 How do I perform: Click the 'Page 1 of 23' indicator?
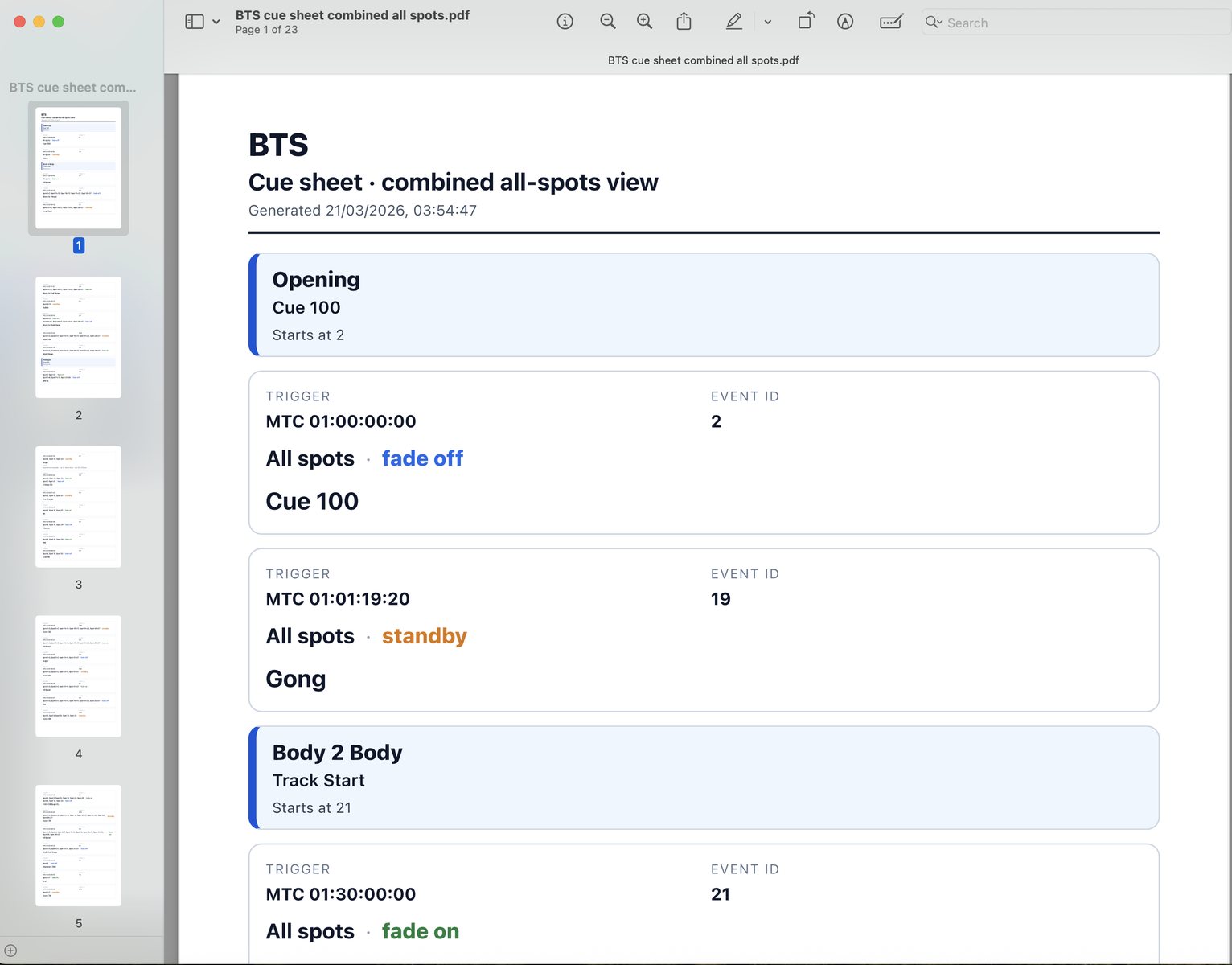(x=266, y=30)
